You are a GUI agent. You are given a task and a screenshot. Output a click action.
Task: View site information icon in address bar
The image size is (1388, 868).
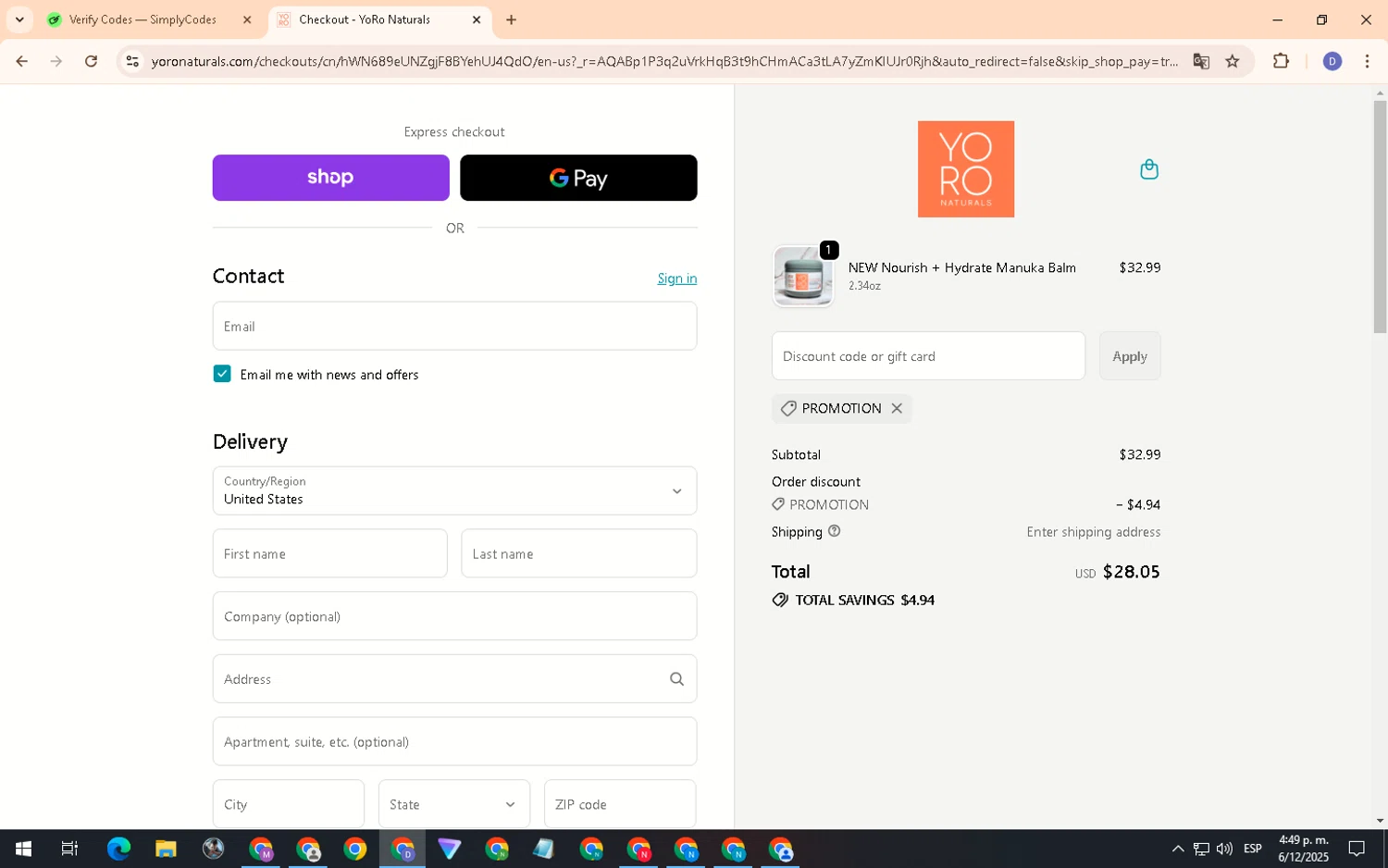[x=132, y=61]
